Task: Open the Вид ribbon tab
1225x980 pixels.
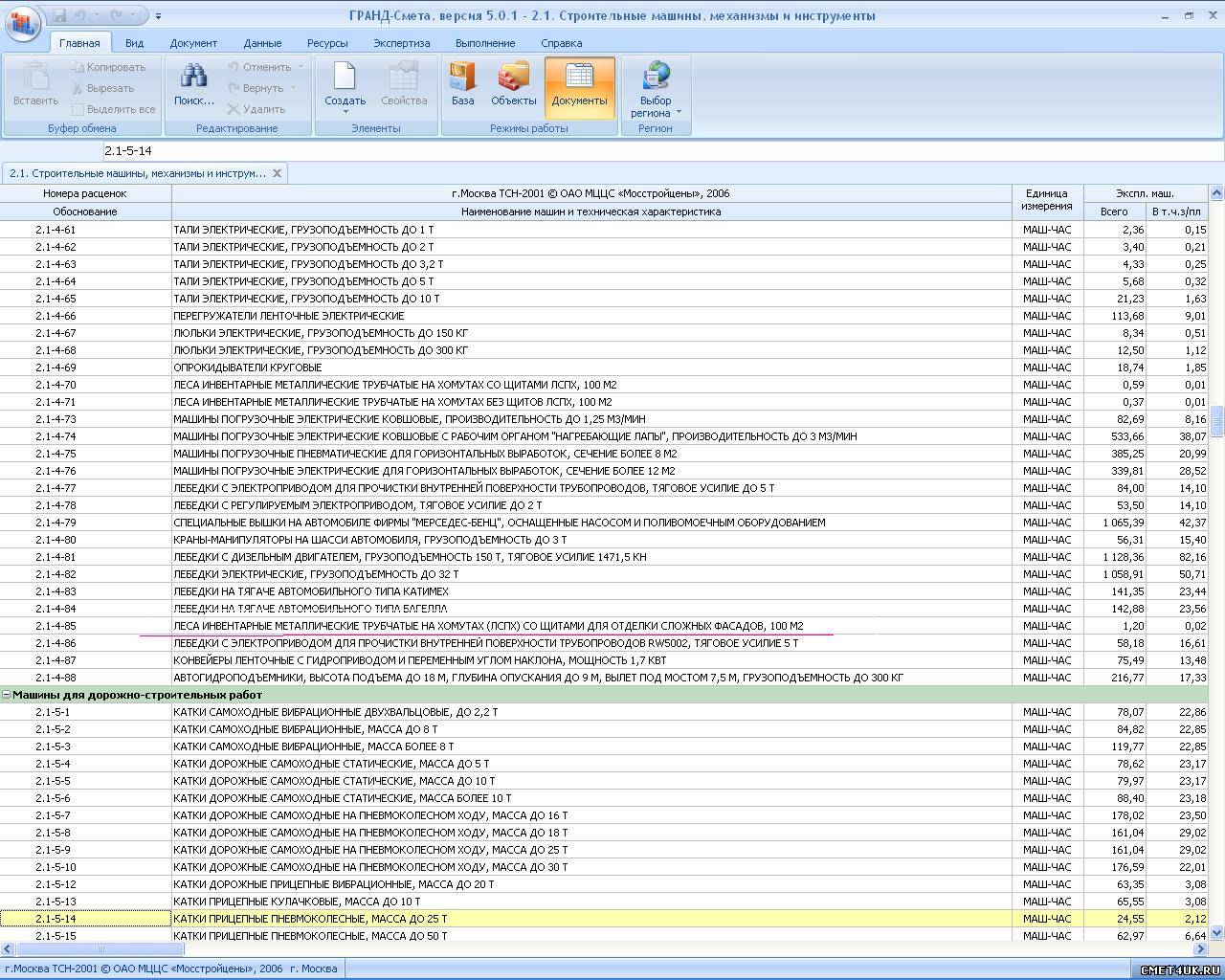Action: pyautogui.click(x=134, y=43)
